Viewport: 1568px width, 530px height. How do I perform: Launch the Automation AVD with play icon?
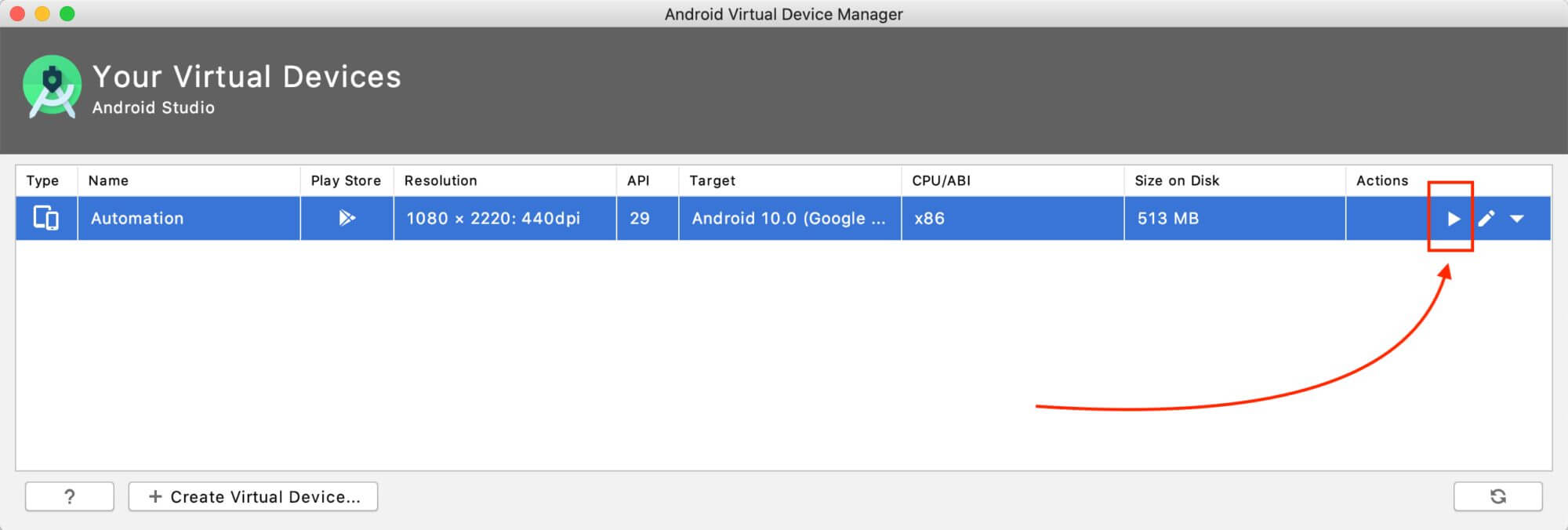click(x=1453, y=219)
